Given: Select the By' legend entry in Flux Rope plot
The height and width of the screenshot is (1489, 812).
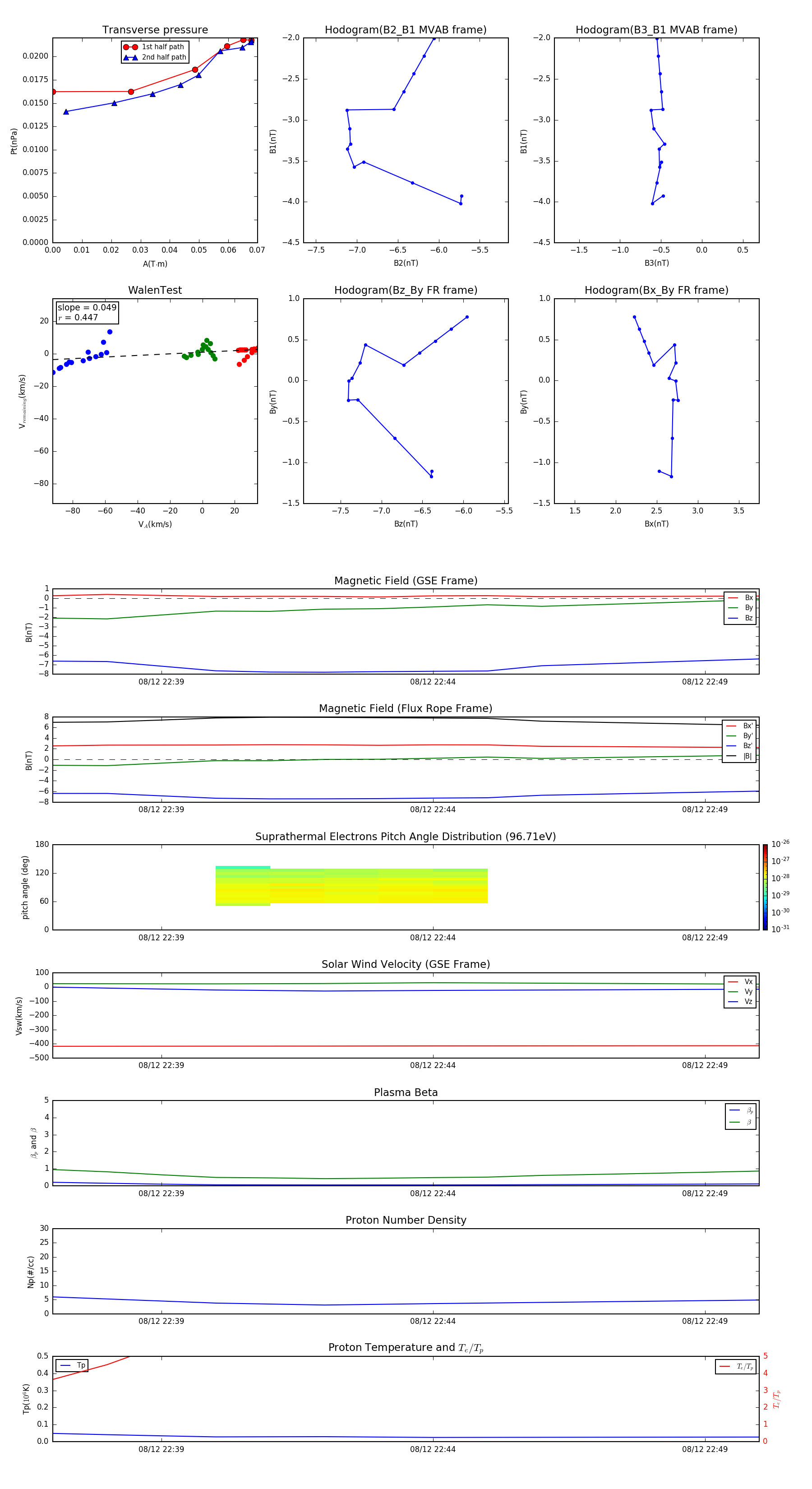Looking at the screenshot, I should click(x=739, y=736).
